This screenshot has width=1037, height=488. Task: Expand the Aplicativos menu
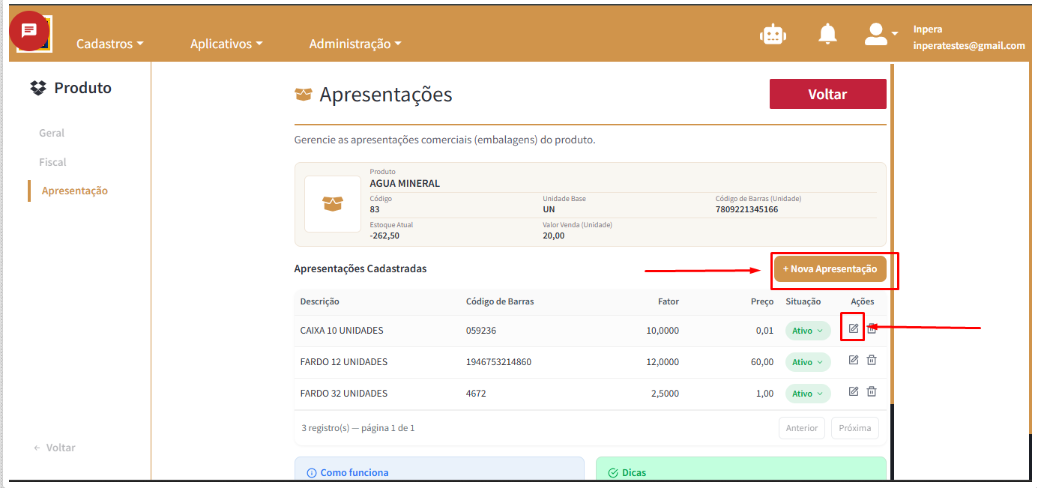tap(226, 44)
